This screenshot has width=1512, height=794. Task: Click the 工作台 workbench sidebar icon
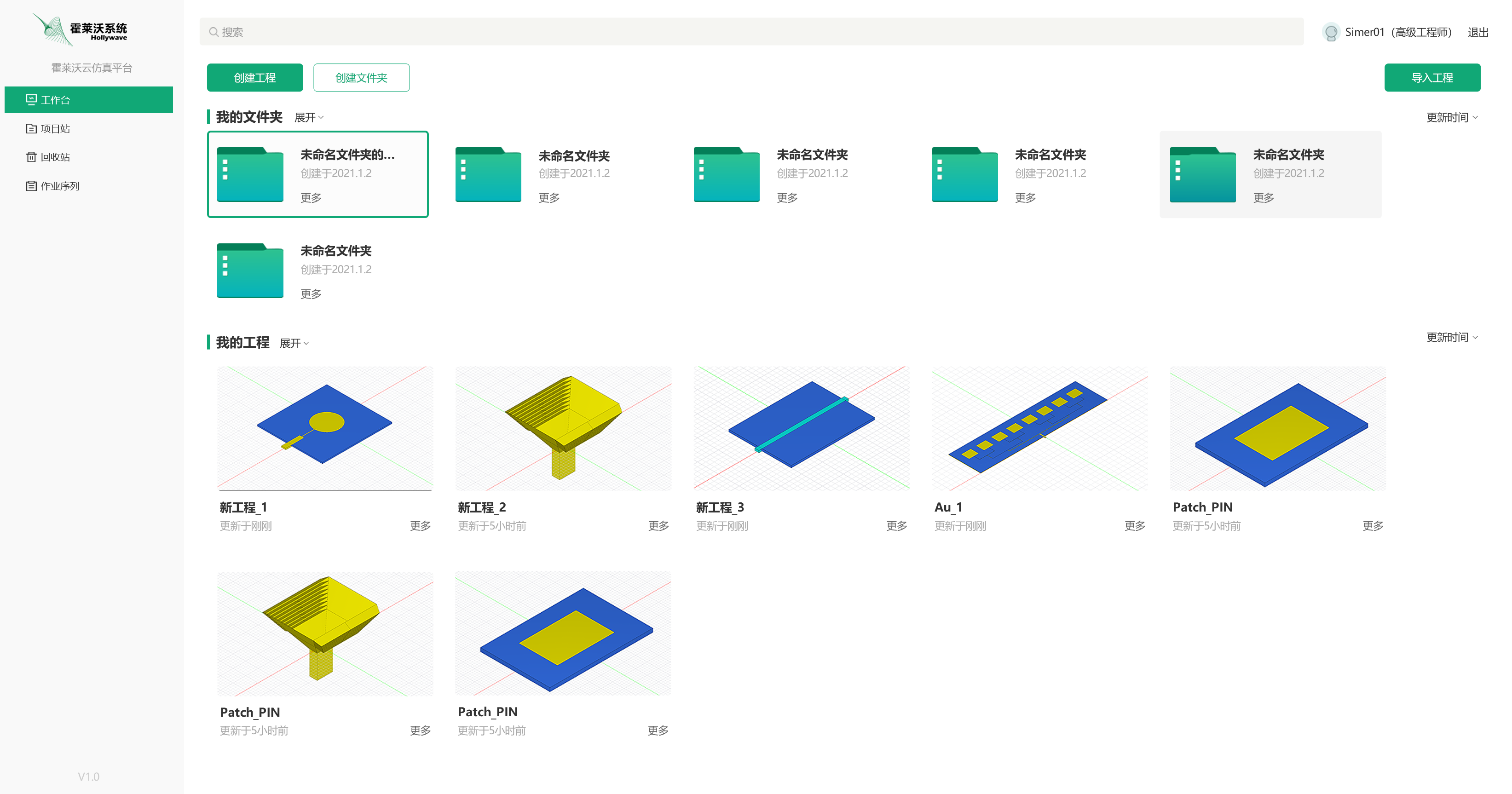pyautogui.click(x=31, y=100)
